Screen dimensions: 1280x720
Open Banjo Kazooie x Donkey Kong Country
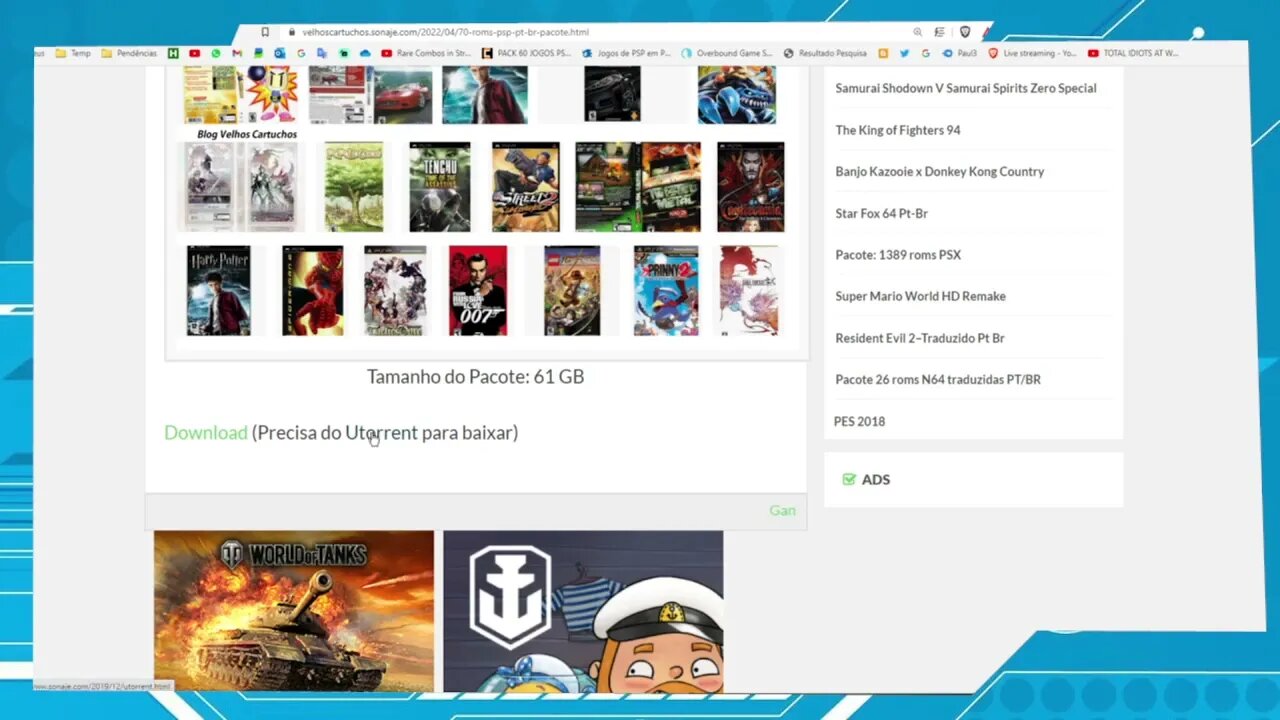tap(940, 171)
